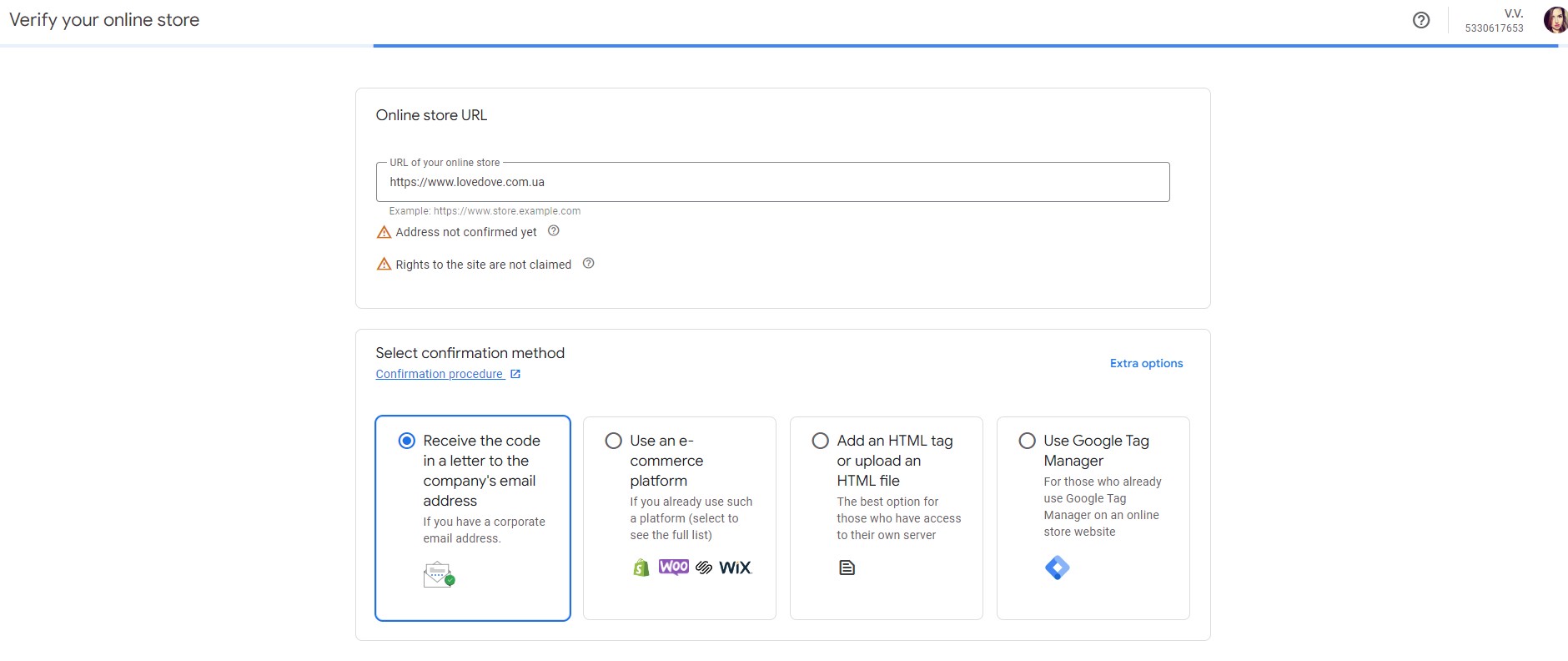Select Use an e-commerce platform radio
Viewport: 1568px width, 661px height.
click(614, 441)
